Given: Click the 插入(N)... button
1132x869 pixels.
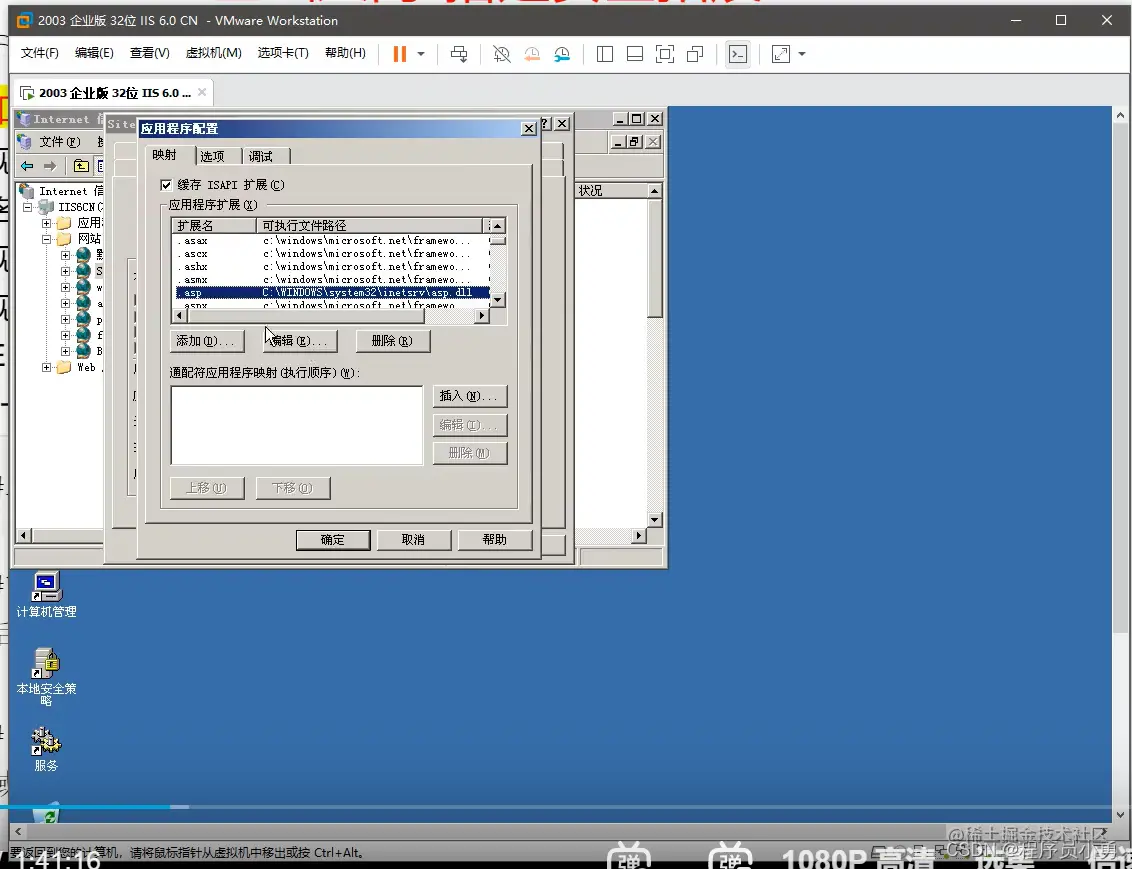Looking at the screenshot, I should (469, 396).
